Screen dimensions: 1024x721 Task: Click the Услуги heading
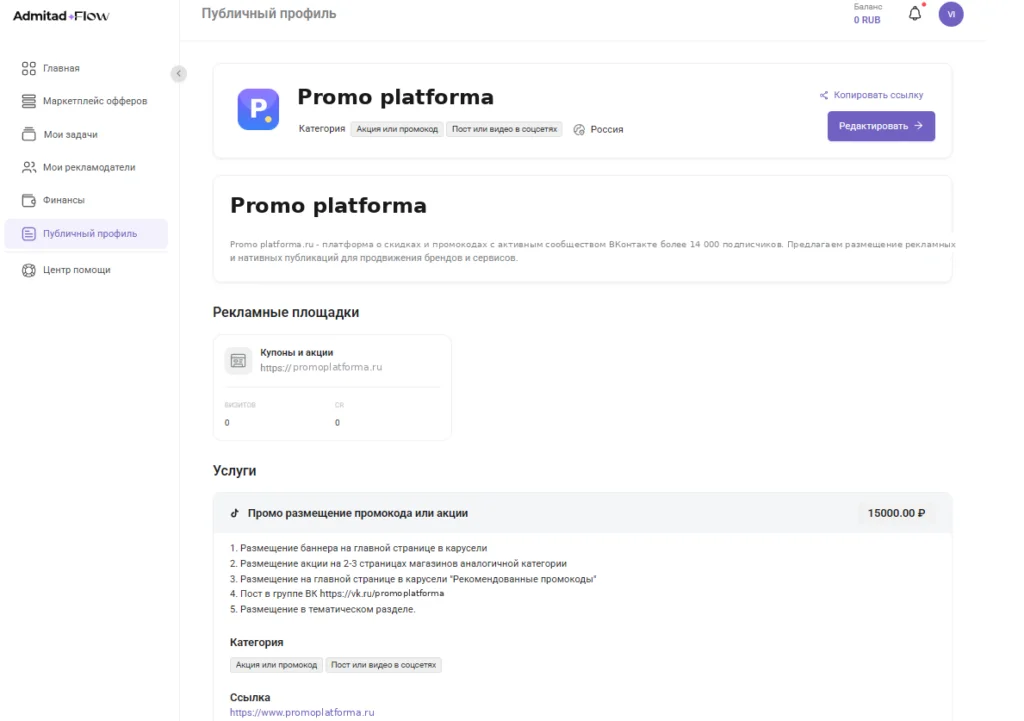tap(234, 471)
